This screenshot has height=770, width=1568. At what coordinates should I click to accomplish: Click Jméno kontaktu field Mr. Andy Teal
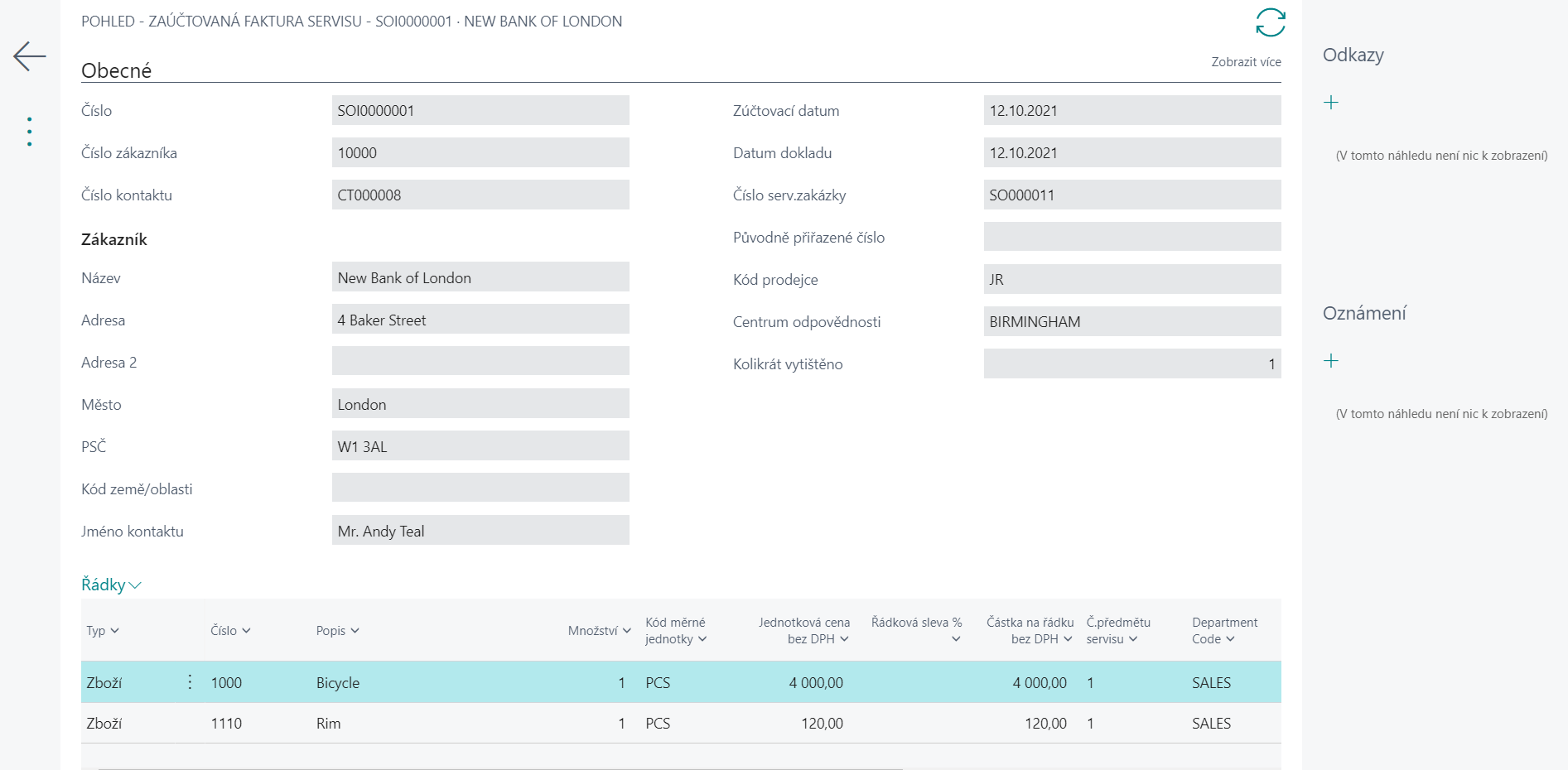tap(480, 531)
